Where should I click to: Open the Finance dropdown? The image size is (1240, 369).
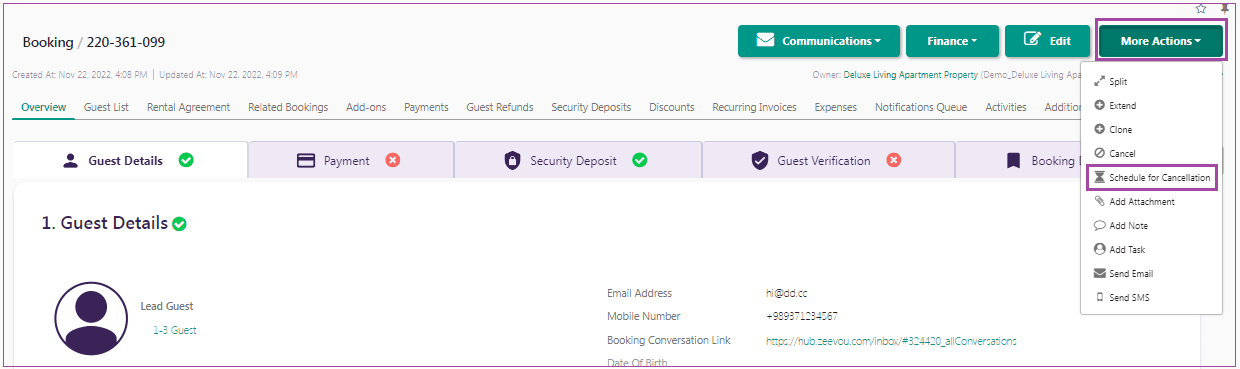[x=952, y=41]
